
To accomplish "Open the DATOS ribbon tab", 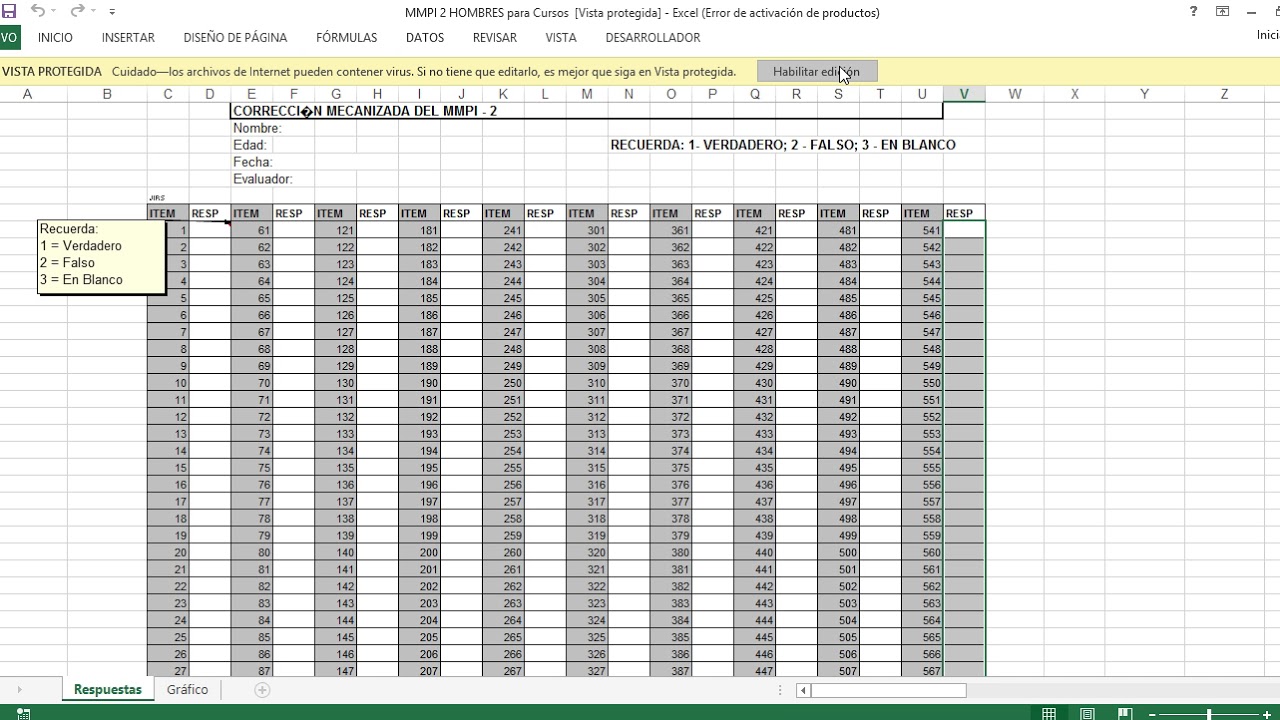I will click(x=425, y=37).
